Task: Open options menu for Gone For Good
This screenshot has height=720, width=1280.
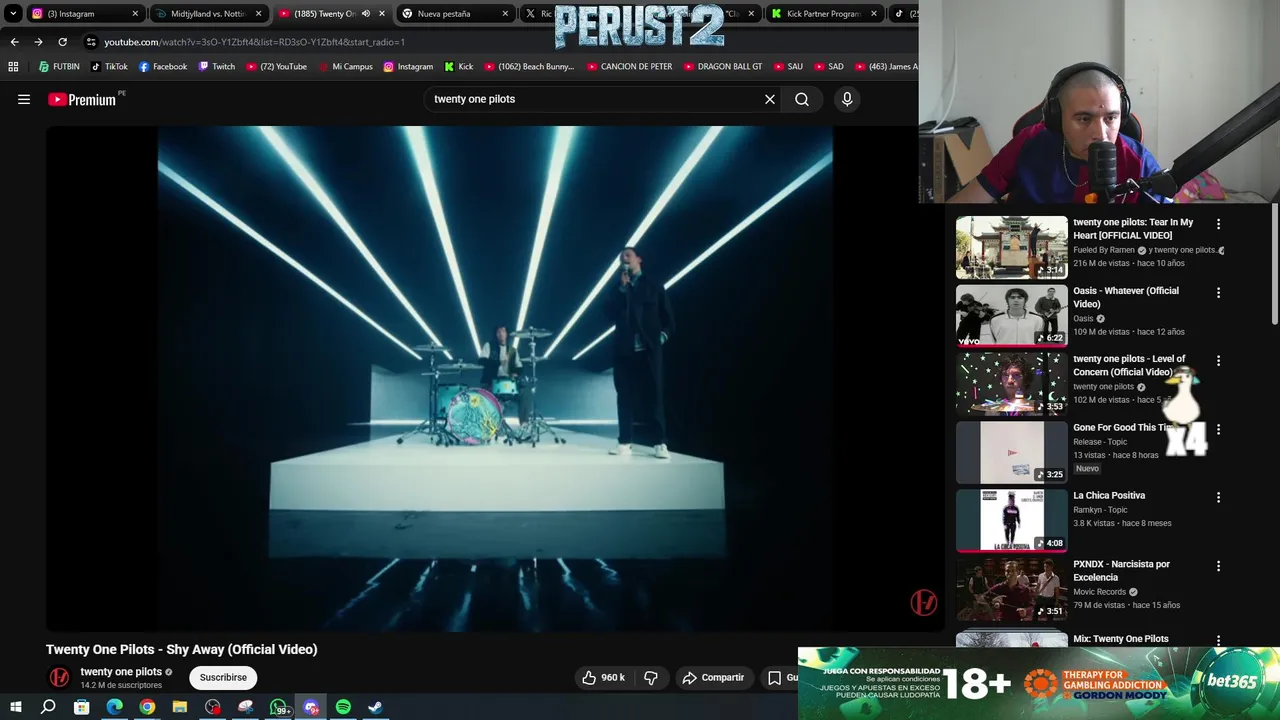Action: [1218, 429]
